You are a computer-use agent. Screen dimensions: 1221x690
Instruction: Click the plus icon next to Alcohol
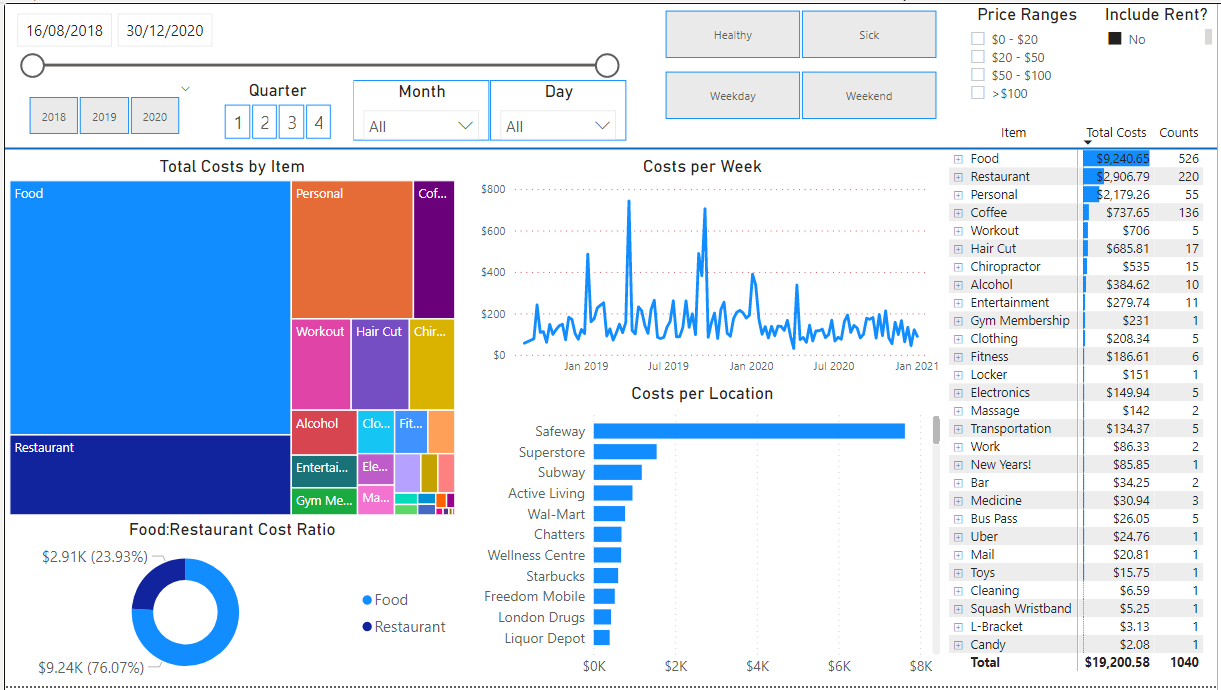tap(958, 285)
